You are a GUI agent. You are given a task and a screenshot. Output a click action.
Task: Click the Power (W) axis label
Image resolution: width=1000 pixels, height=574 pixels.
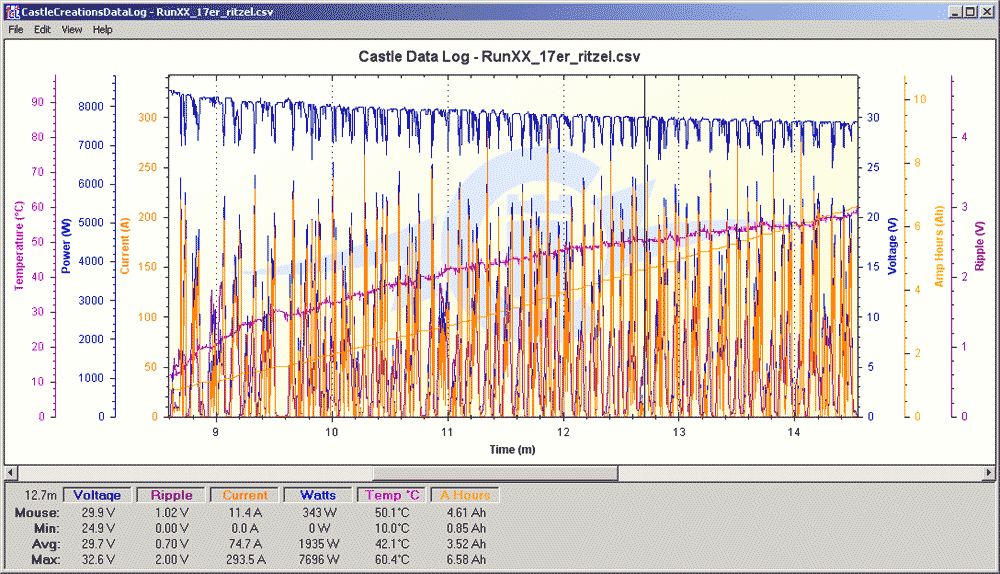coord(66,246)
